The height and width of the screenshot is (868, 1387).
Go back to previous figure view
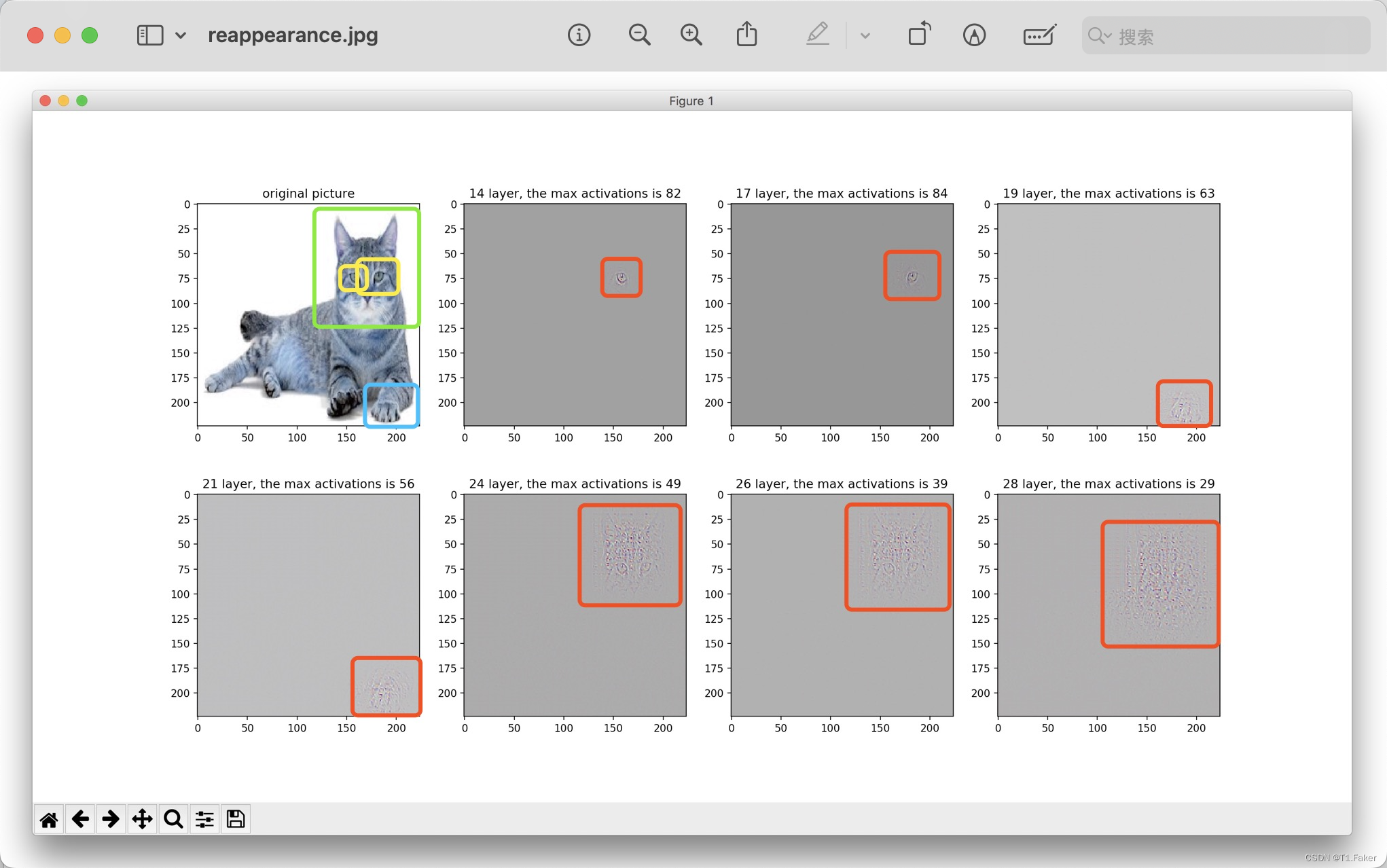(x=80, y=820)
